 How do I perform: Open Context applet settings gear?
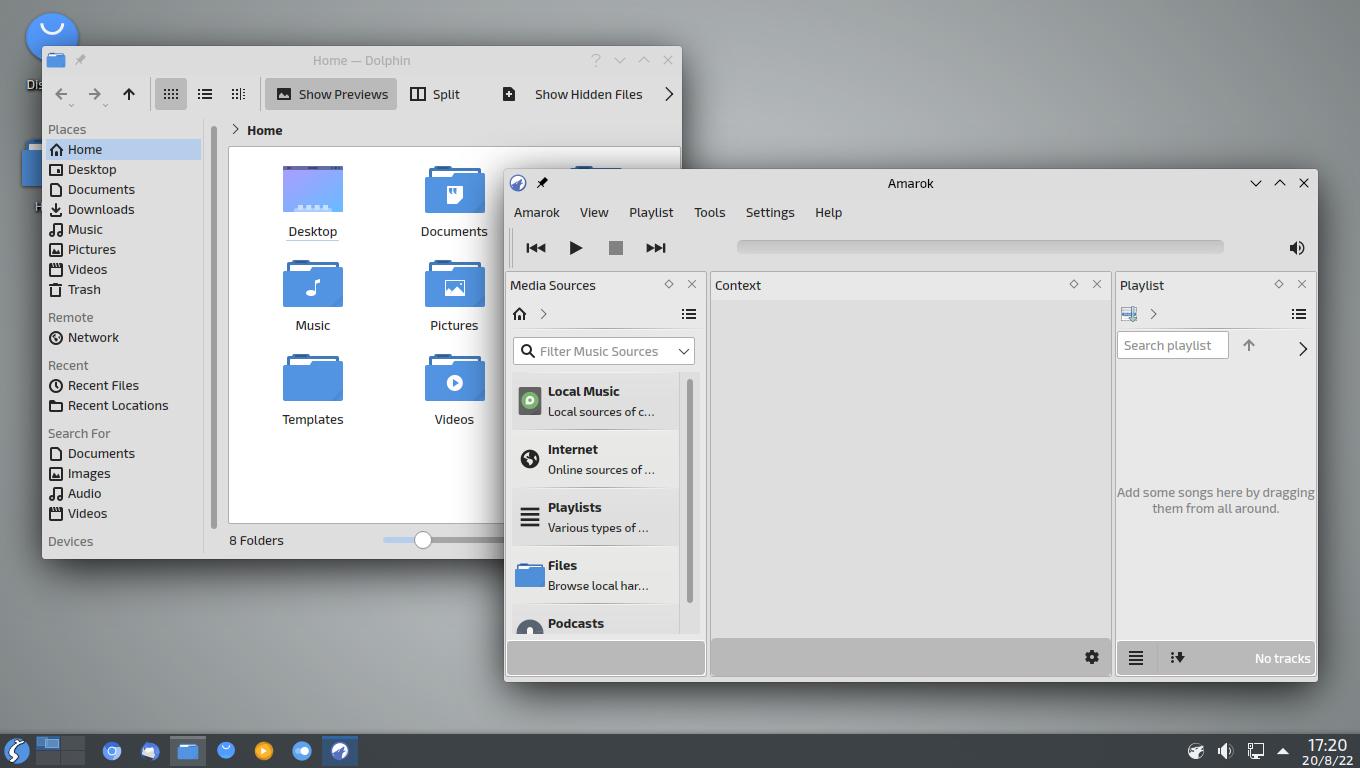coord(1092,657)
